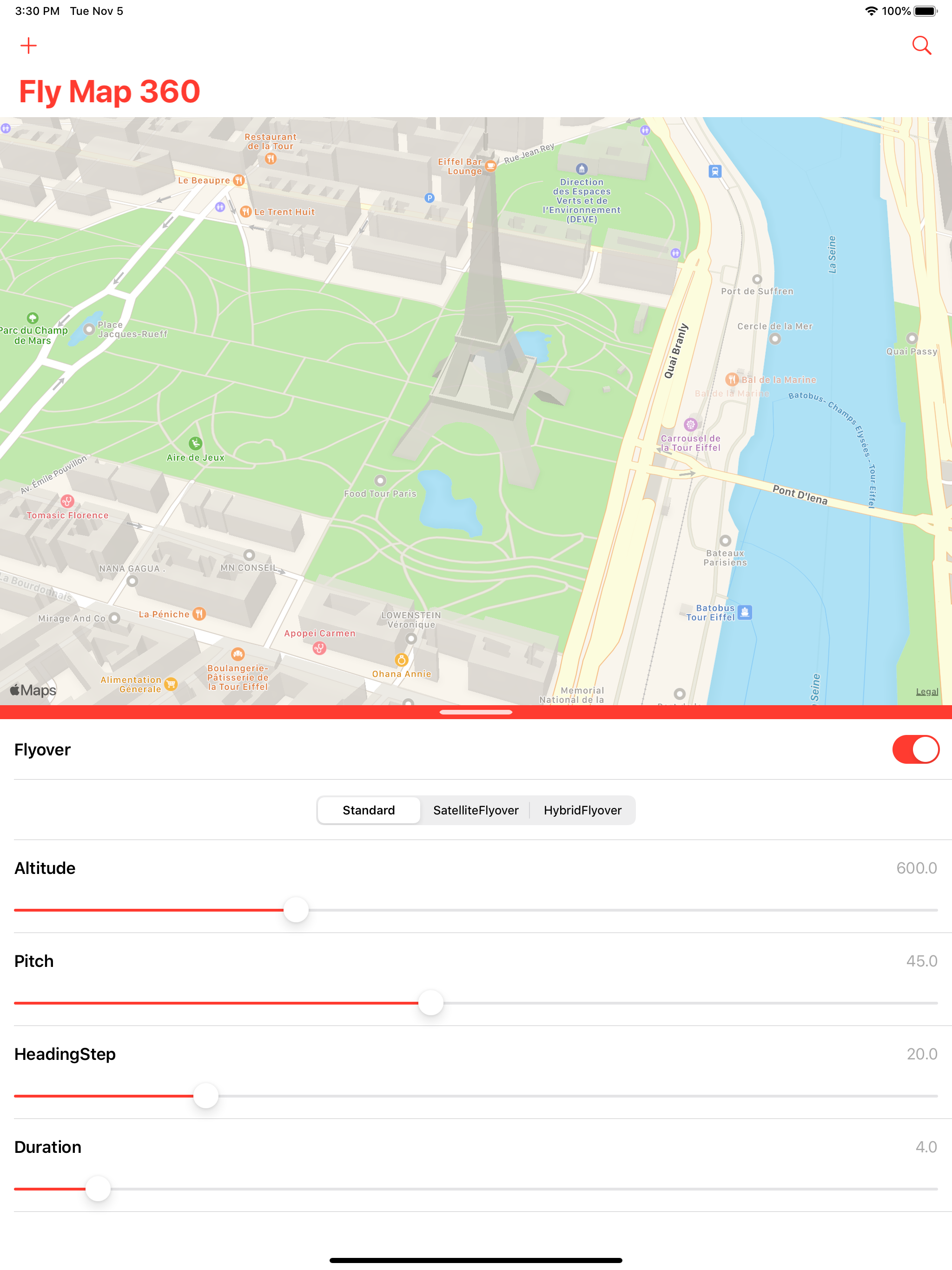Tap the Place Jacques-Rueff marker
952x1270 pixels.
click(x=89, y=330)
